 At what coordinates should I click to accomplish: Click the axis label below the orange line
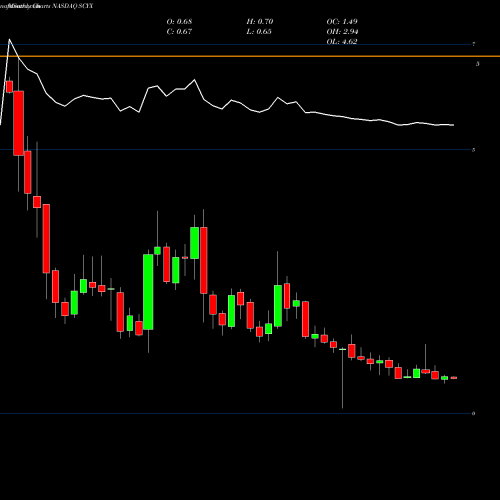point(478,64)
